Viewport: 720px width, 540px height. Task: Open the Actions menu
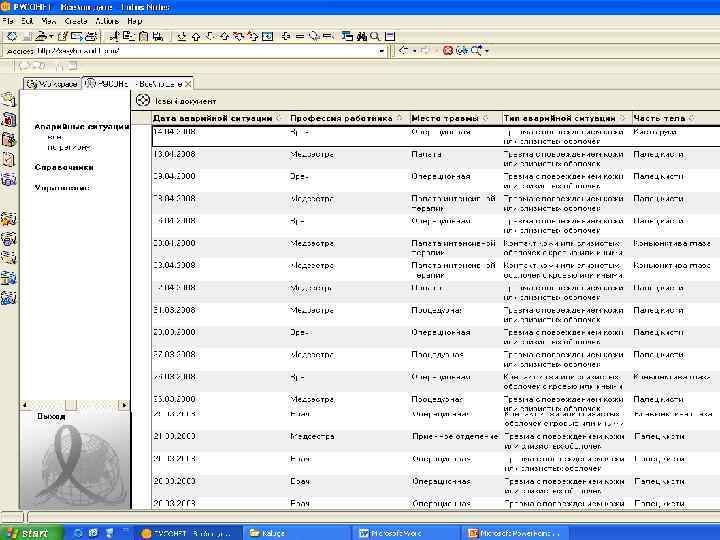[107, 21]
